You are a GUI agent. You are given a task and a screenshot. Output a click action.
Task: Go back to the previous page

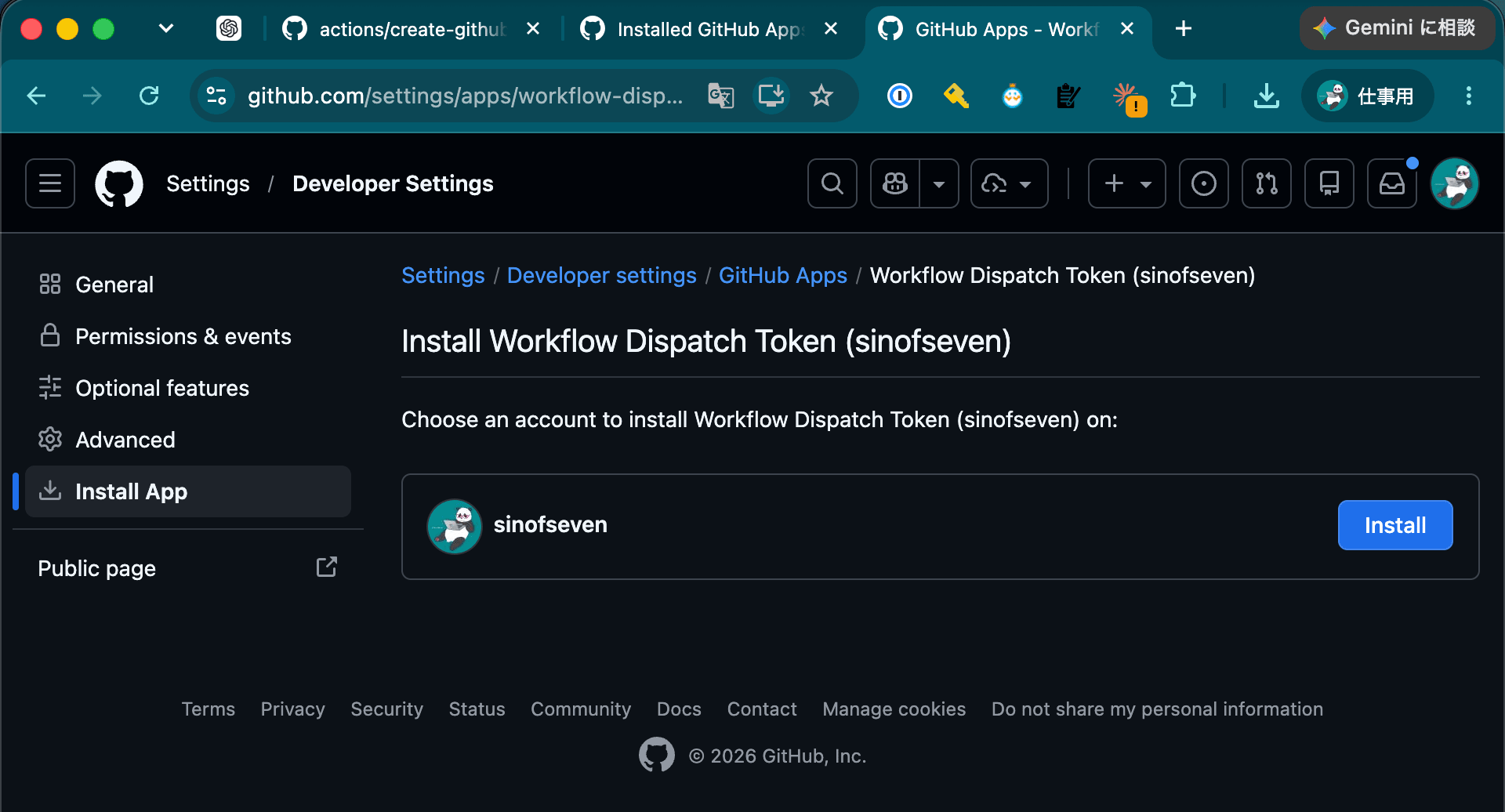pyautogui.click(x=36, y=96)
